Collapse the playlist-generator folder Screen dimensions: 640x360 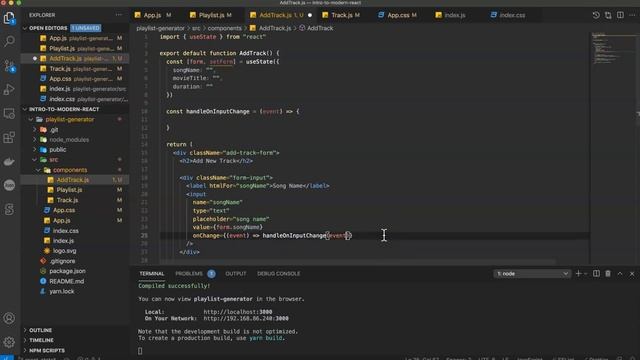coord(31,120)
